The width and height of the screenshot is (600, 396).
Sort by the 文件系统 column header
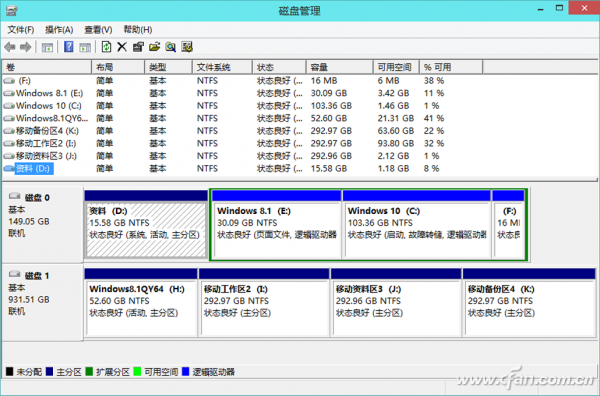coord(222,67)
